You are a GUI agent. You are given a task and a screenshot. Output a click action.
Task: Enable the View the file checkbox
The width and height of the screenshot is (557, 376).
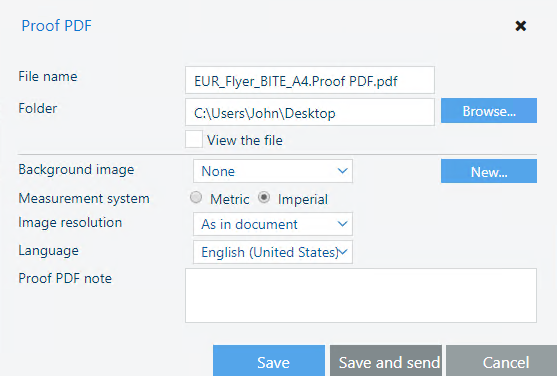[x=194, y=139]
